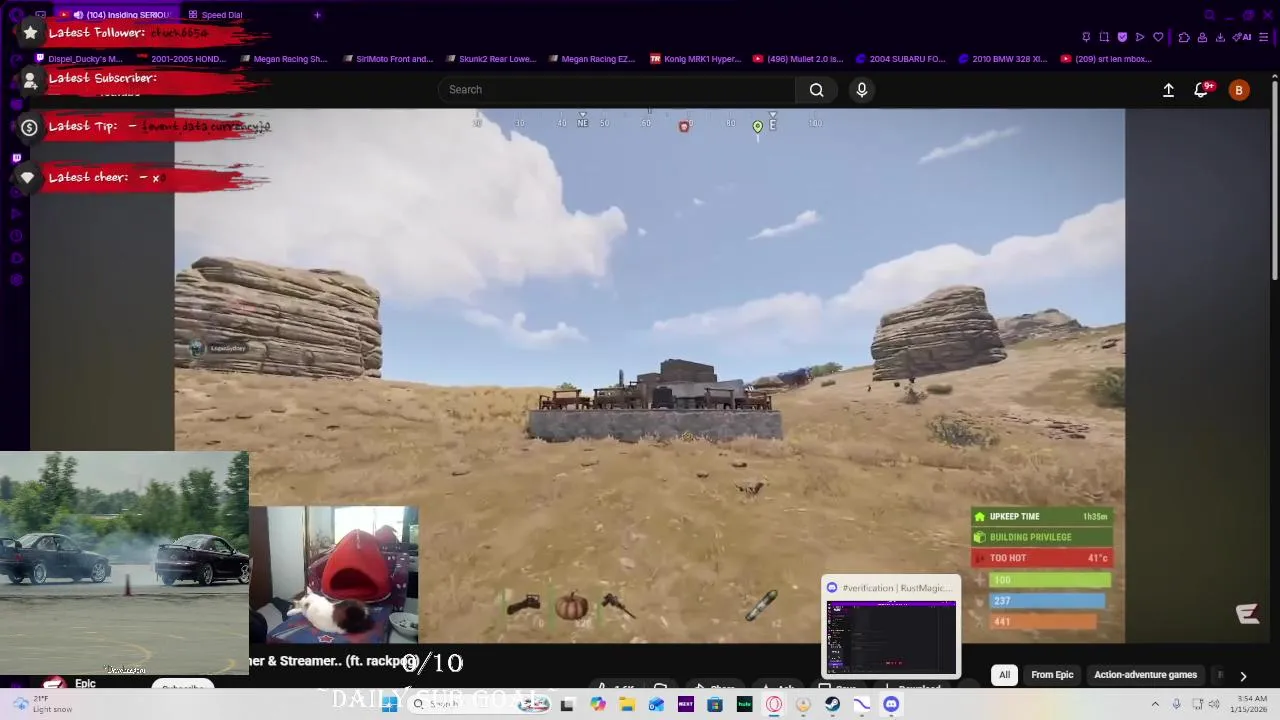
Task: Open a new browser tab with plus
Action: [317, 15]
